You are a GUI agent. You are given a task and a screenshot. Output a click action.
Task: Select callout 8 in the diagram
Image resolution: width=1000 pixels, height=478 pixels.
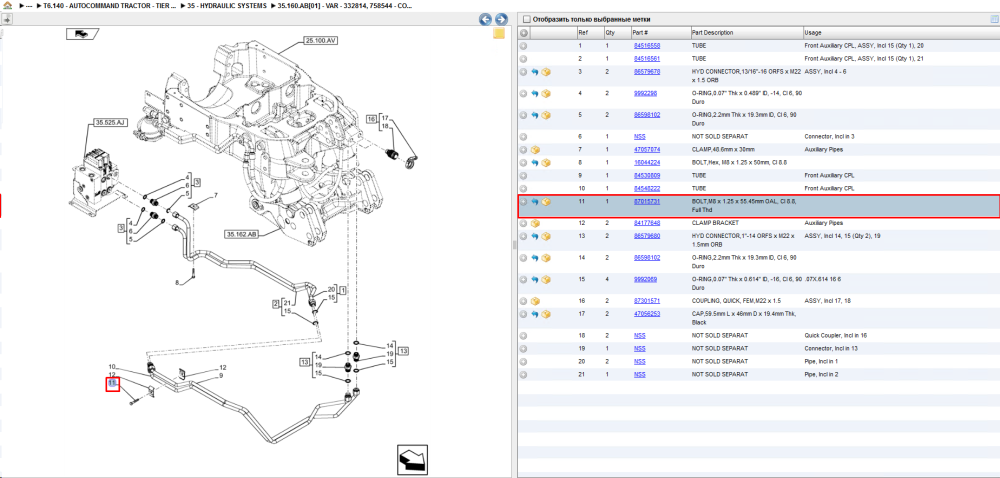177,282
